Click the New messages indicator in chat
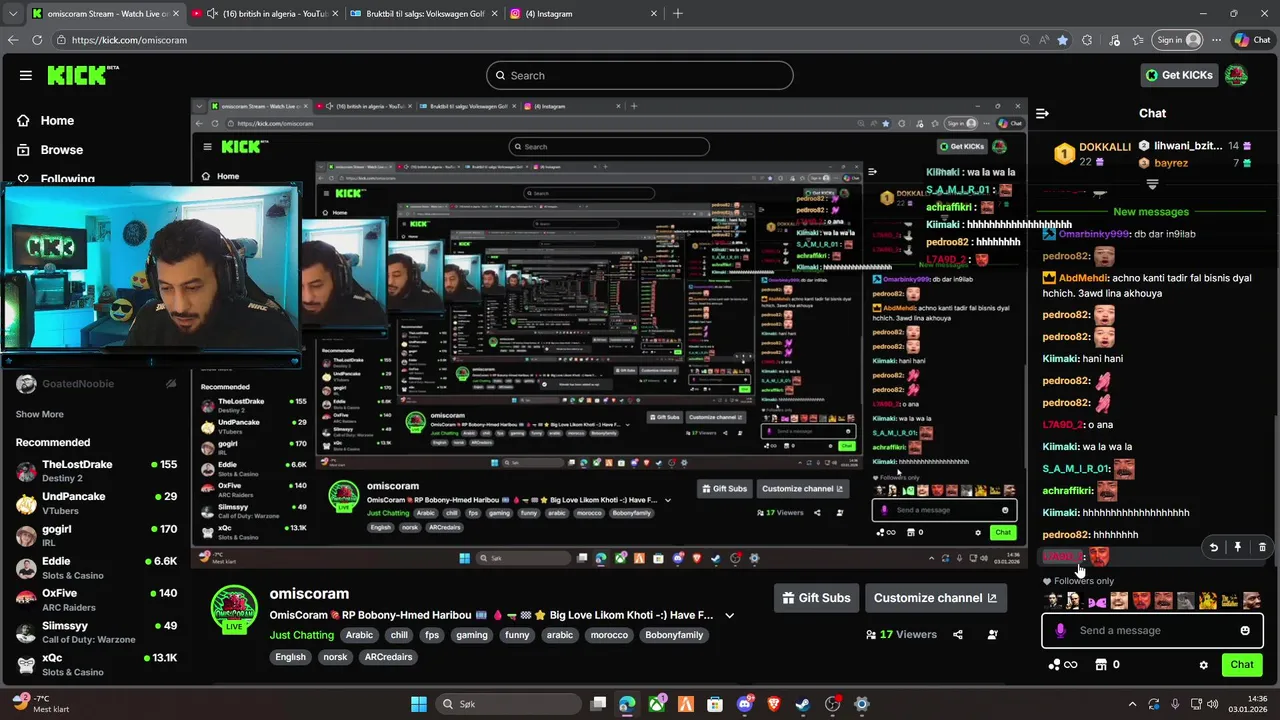 coord(1151,212)
